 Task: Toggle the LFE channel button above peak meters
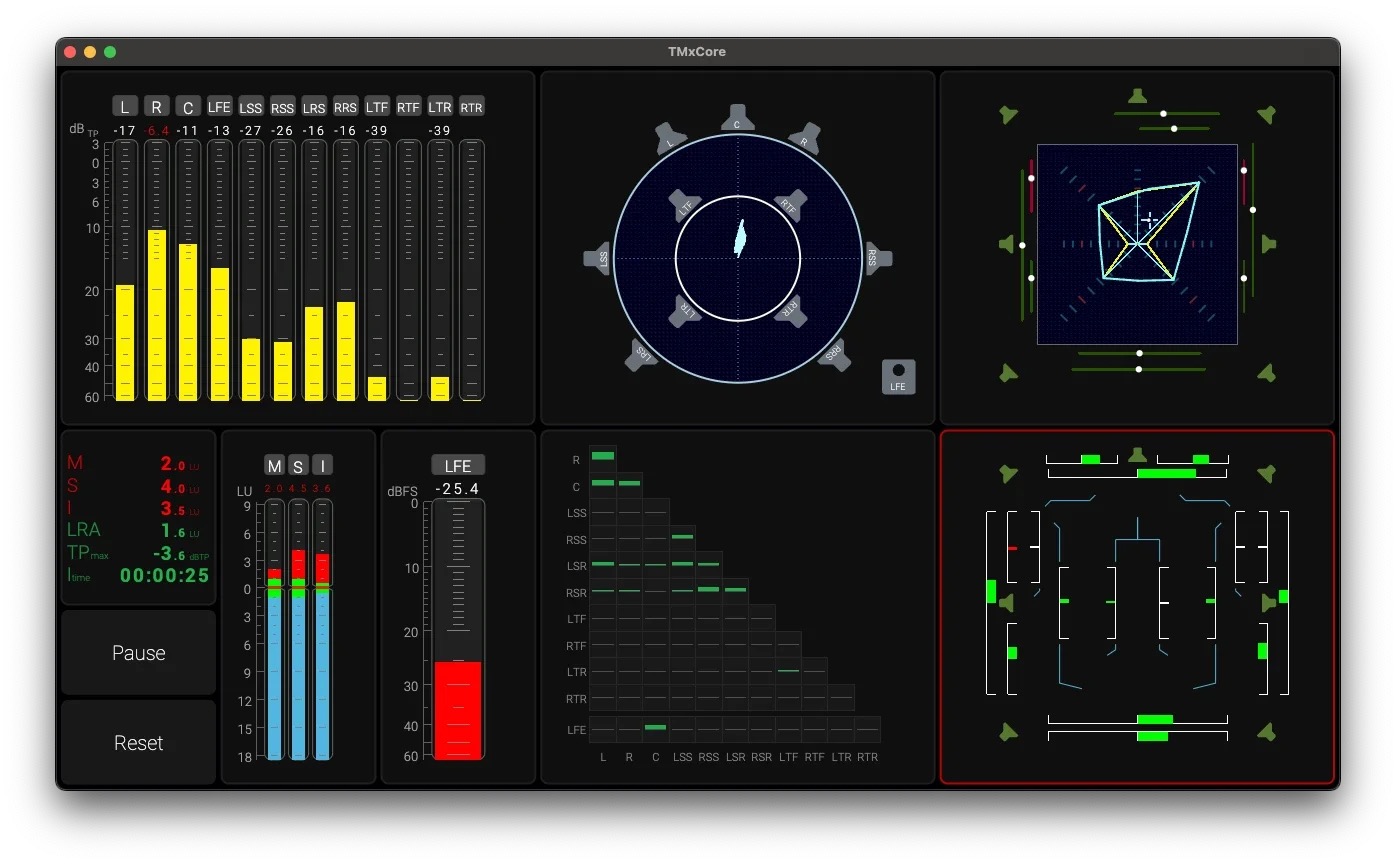coord(219,107)
